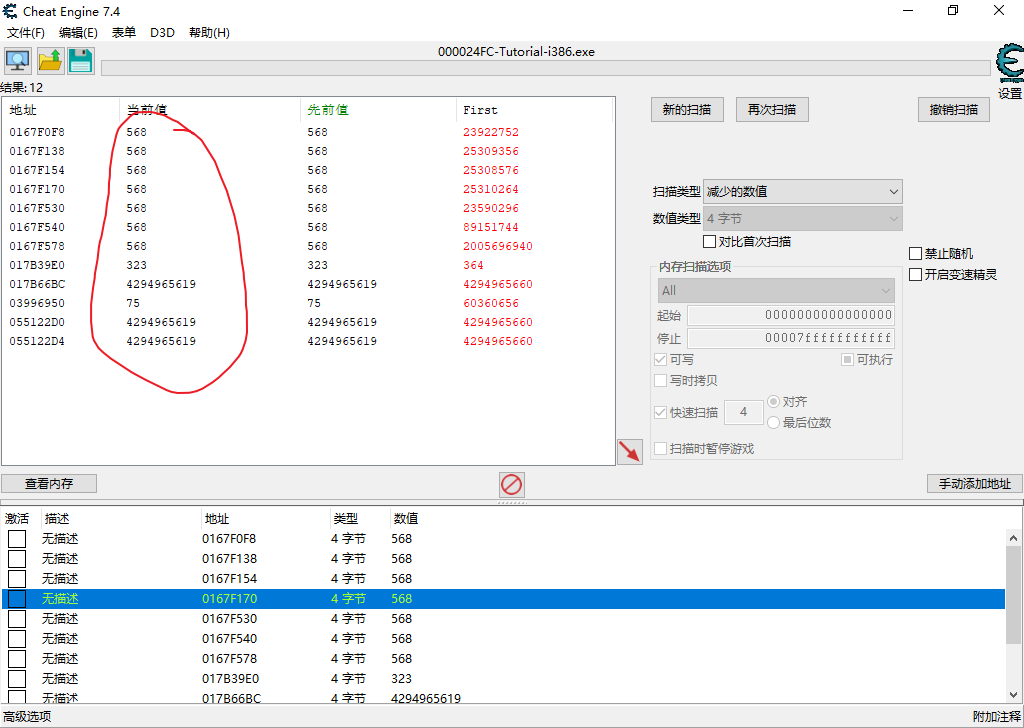
Task: Select result row 055122D4 in scan results
Action: tap(308, 341)
